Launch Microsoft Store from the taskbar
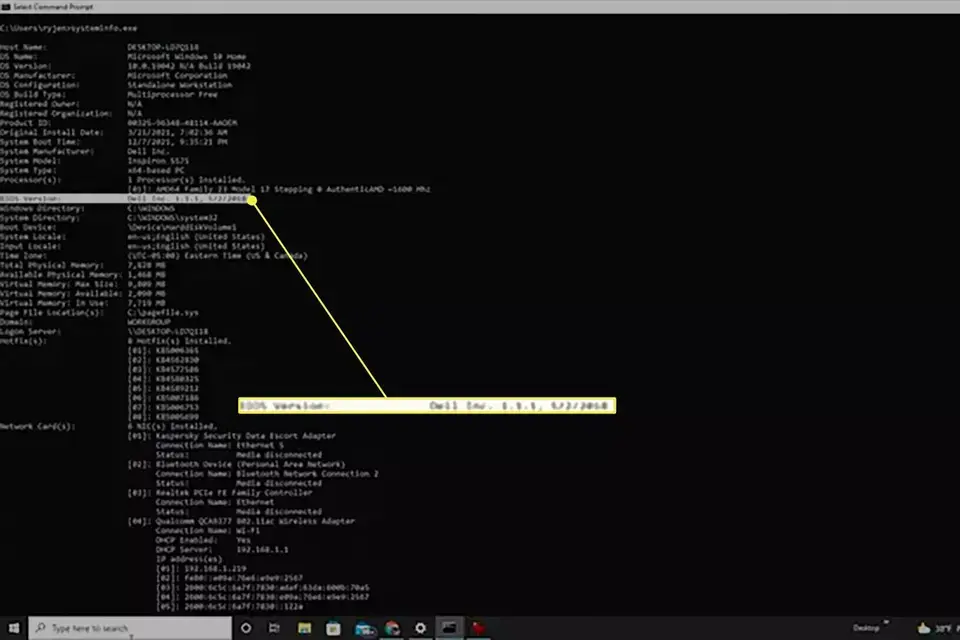Screen dimensions: 960x640 coord(333,628)
